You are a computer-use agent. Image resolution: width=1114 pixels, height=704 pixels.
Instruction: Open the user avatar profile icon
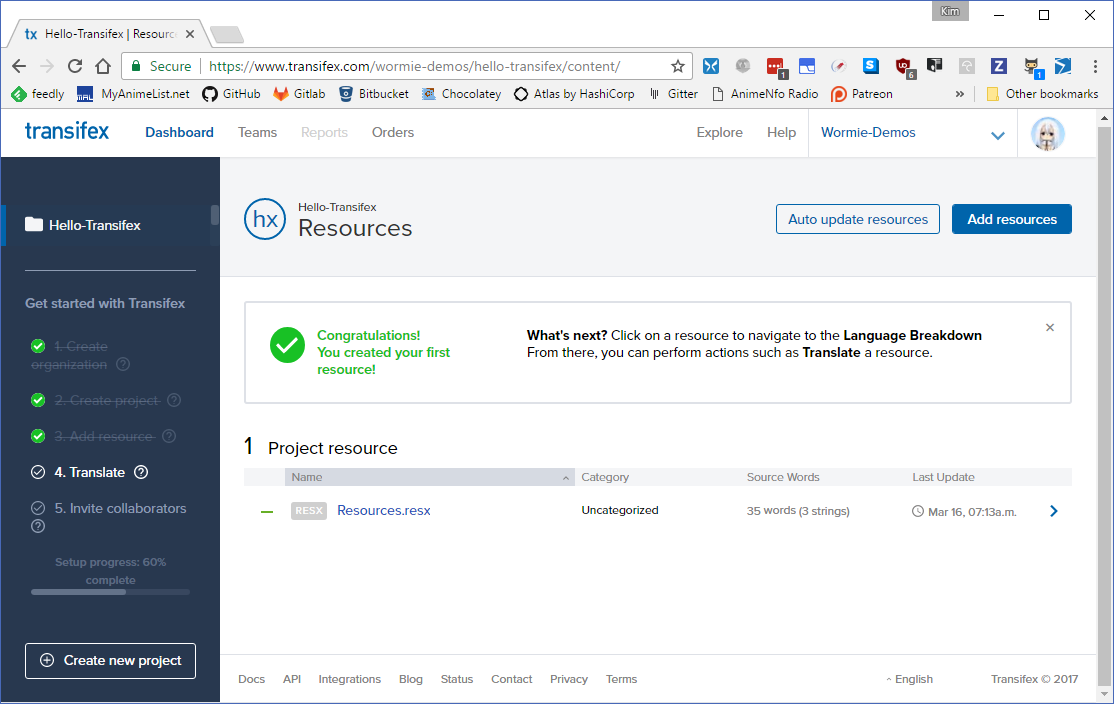[x=1047, y=134]
